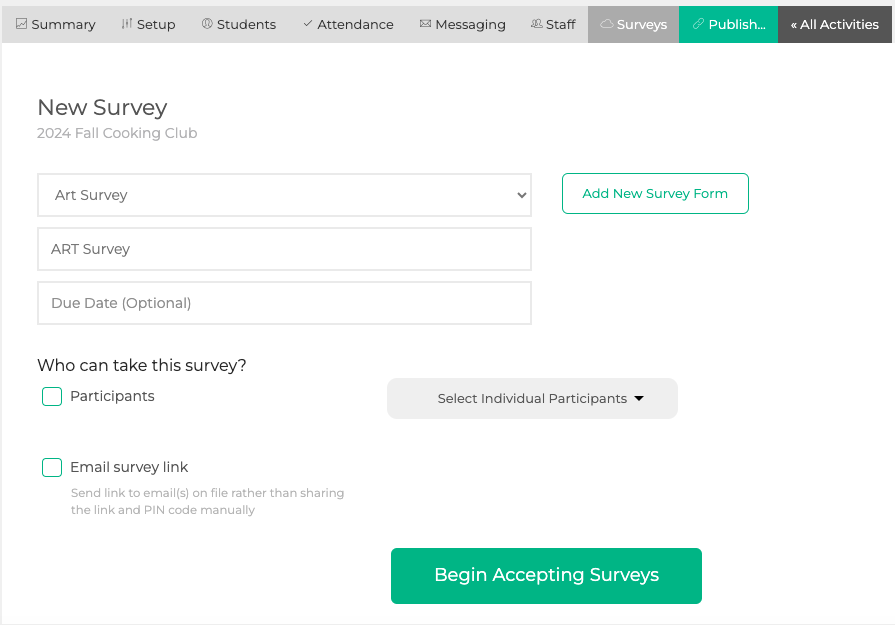Switch to the Attendance tab
The image size is (895, 625).
click(x=348, y=25)
